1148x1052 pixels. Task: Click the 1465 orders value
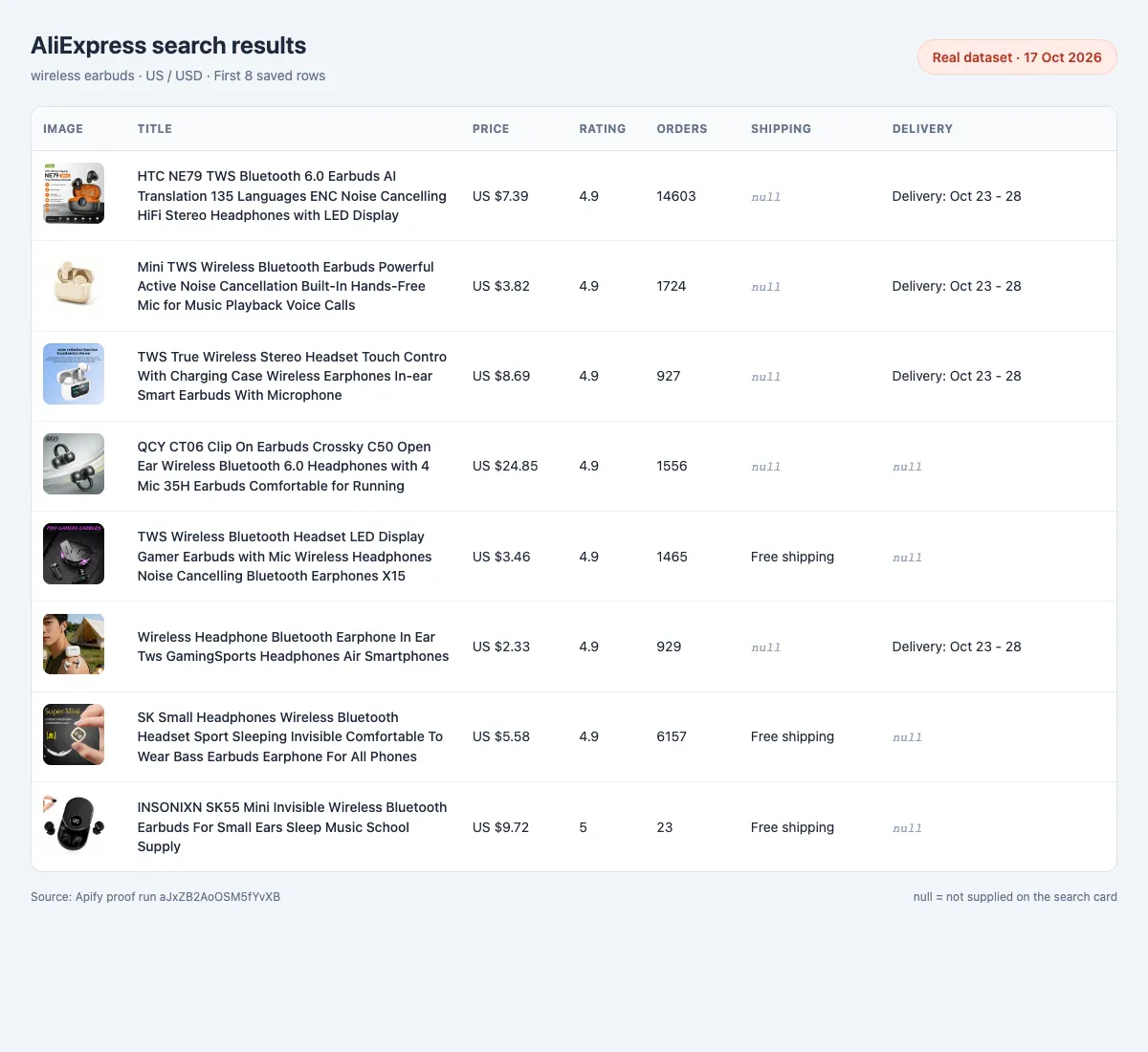(x=672, y=557)
